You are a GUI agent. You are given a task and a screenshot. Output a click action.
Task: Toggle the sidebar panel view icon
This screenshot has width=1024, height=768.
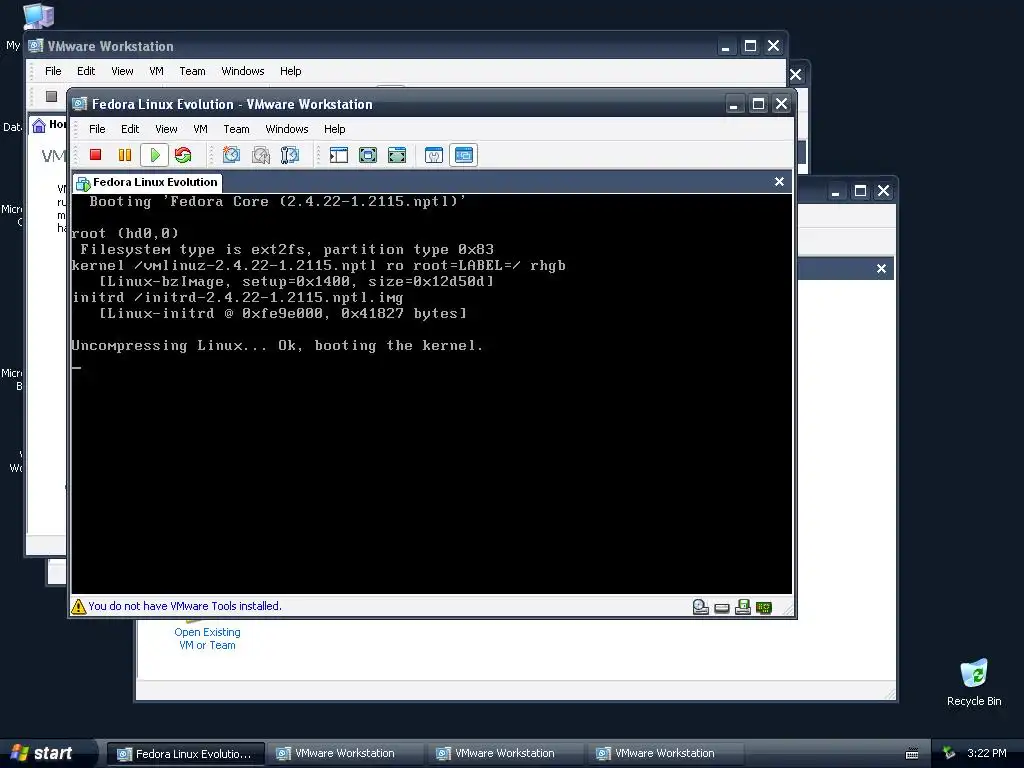[x=339, y=155]
